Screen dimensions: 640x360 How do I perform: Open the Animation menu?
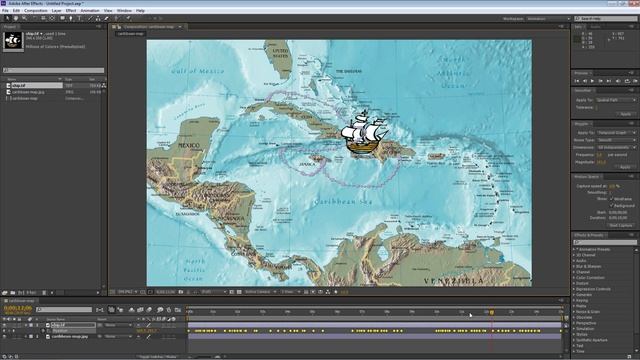[x=90, y=11]
